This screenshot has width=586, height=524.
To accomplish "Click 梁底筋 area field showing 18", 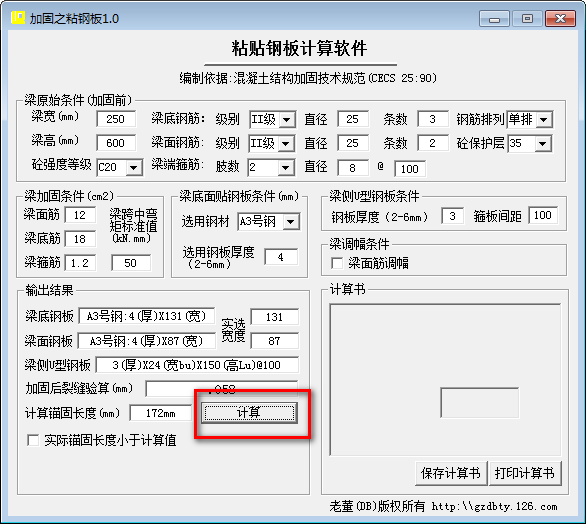I will tap(80, 239).
